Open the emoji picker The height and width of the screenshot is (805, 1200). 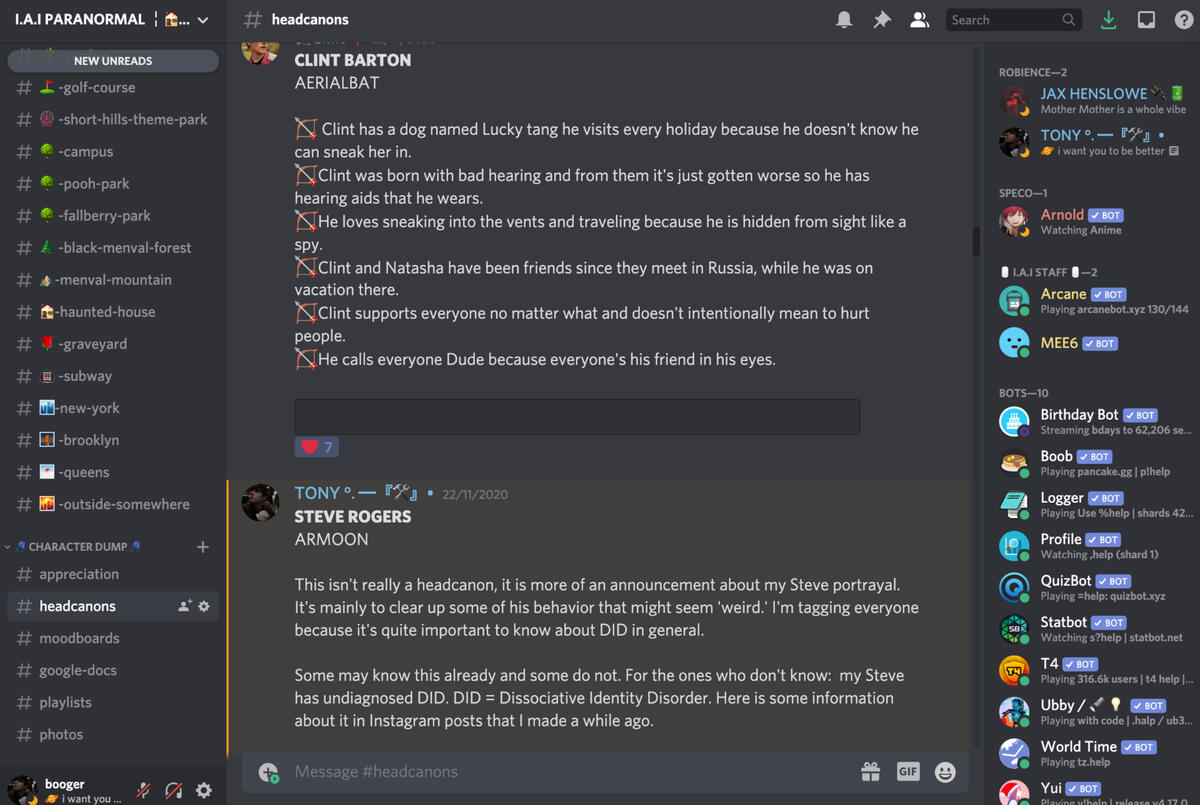click(945, 771)
